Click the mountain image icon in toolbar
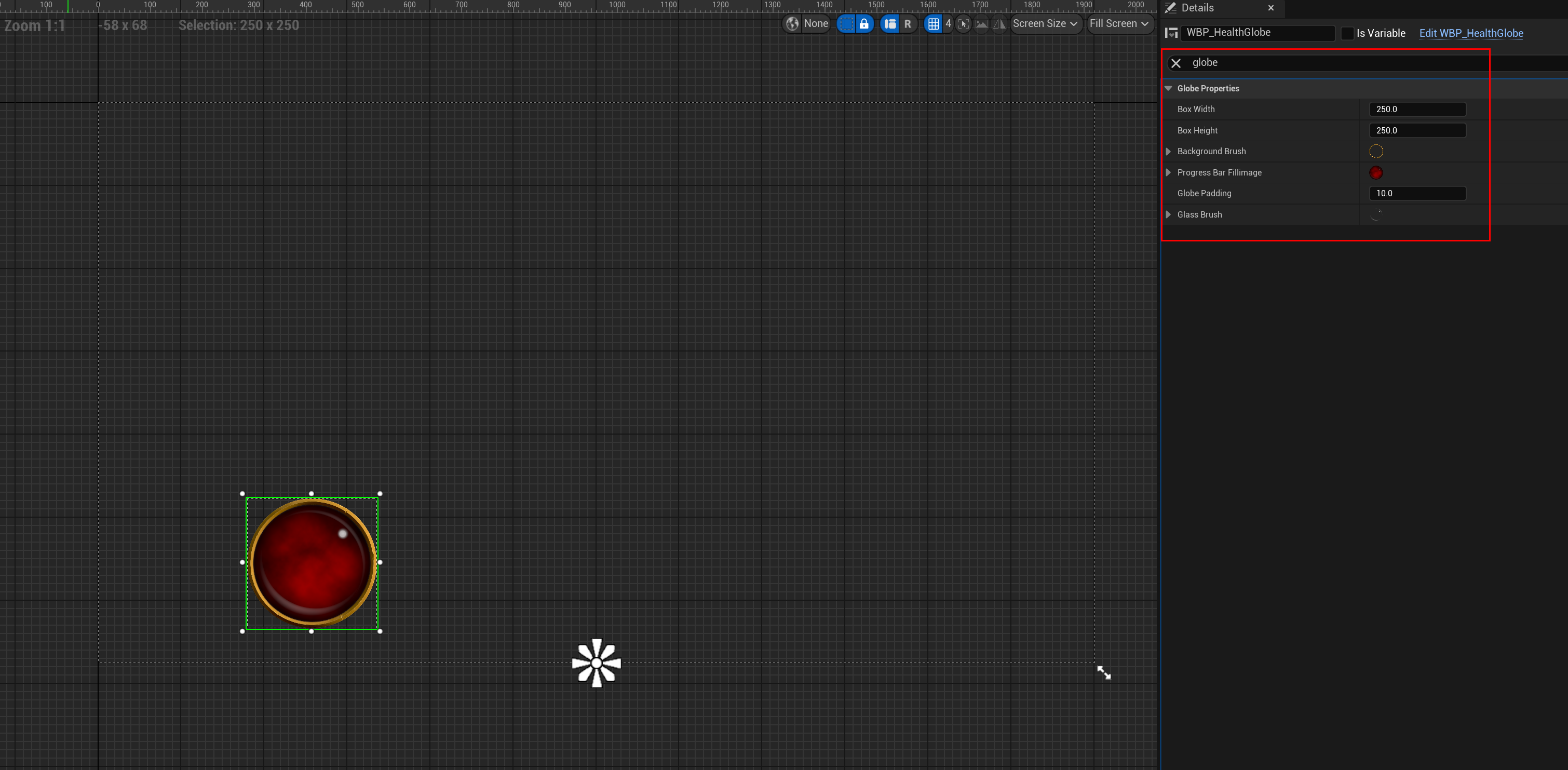Viewport: 1568px width, 770px height. point(981,24)
